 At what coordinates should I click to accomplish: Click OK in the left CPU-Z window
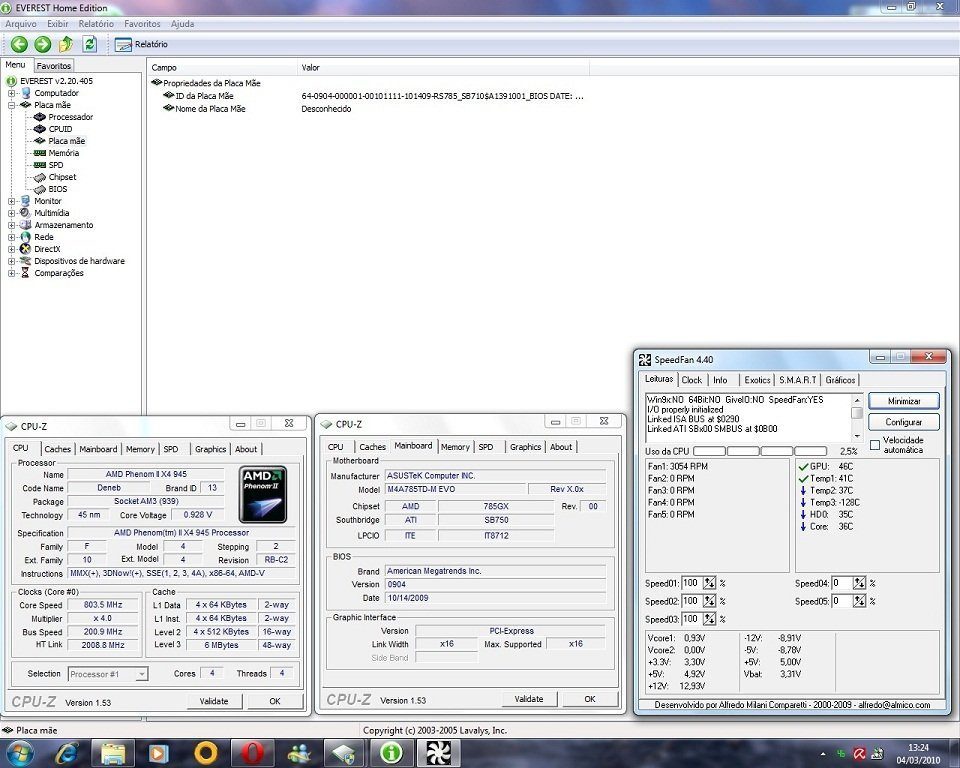(x=275, y=701)
